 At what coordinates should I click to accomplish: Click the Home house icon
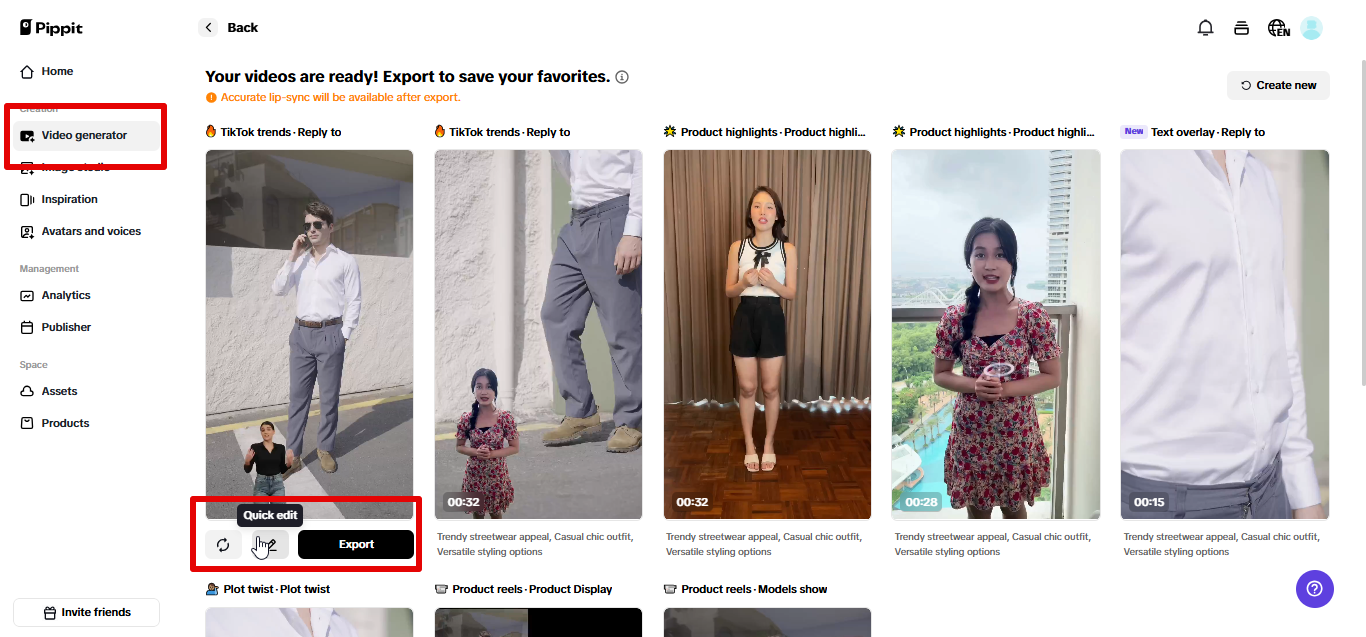[27, 71]
